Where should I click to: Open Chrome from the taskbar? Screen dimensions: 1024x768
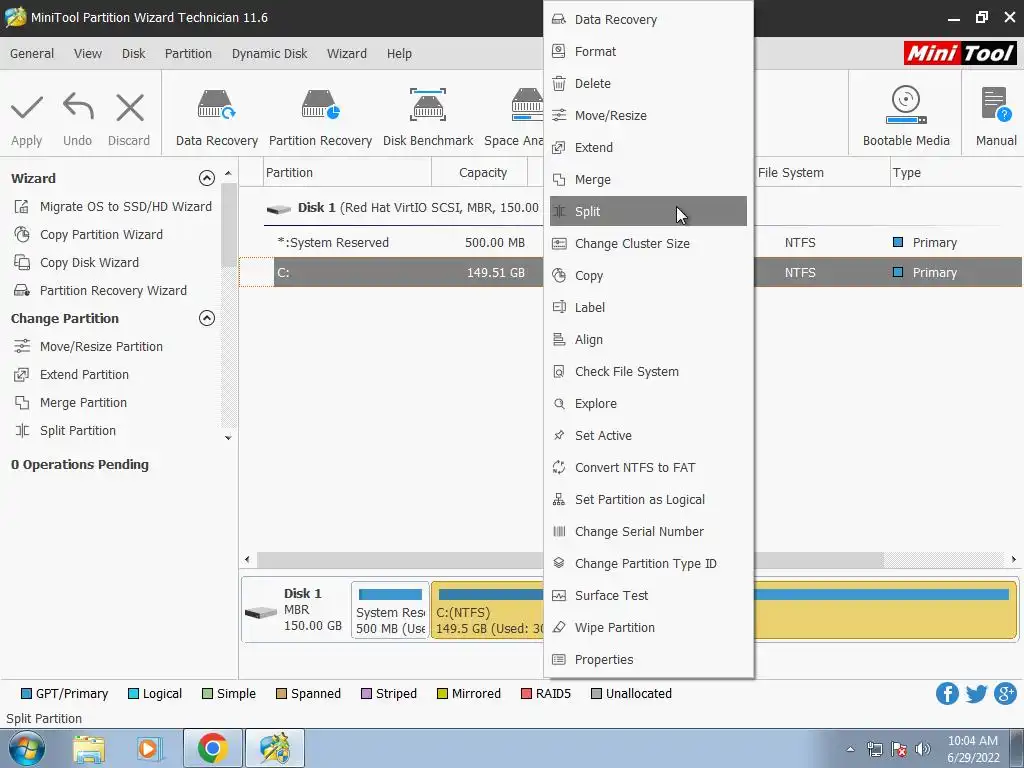(213, 748)
